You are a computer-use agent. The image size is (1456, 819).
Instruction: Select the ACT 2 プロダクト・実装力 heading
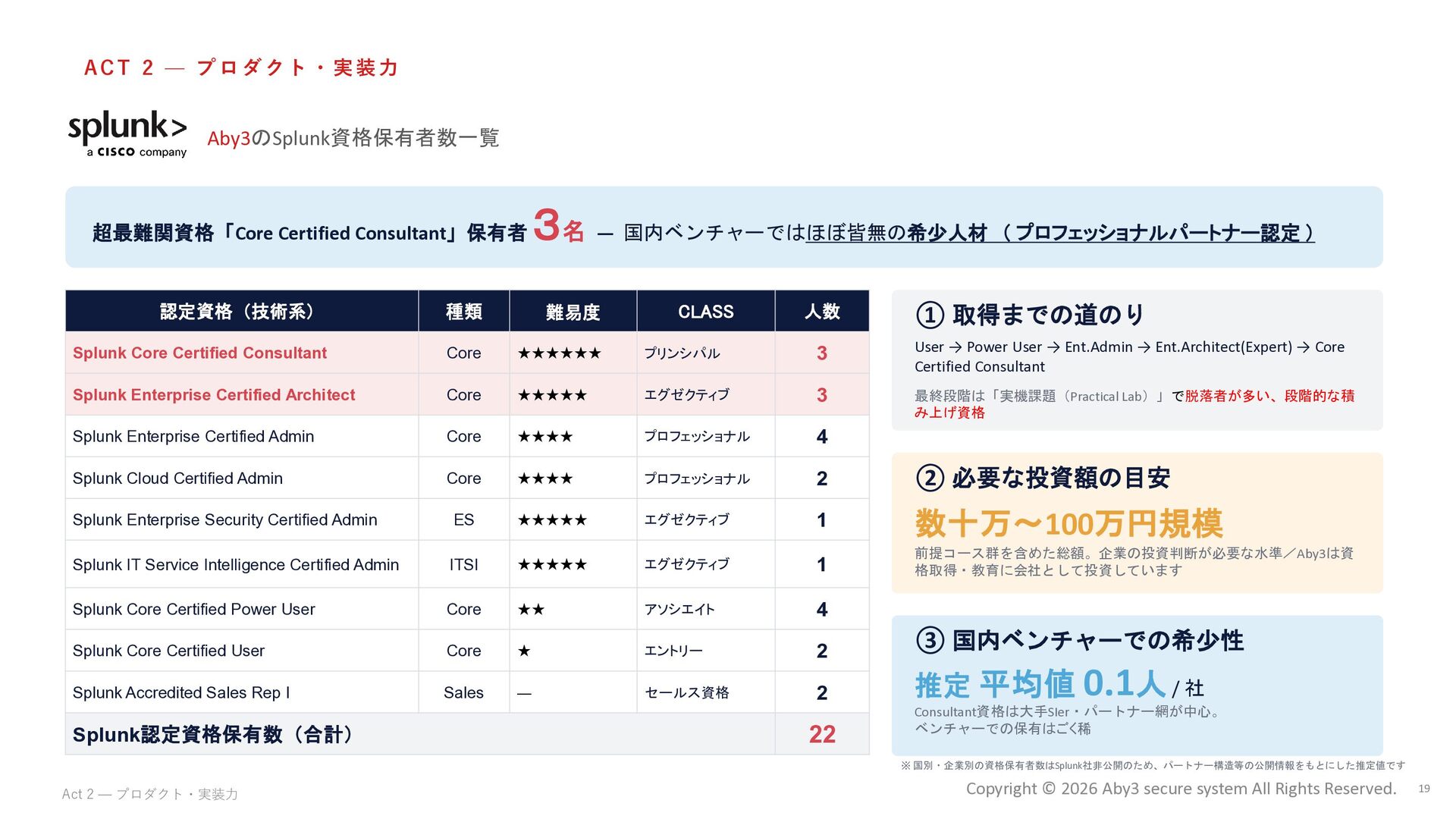point(241,67)
